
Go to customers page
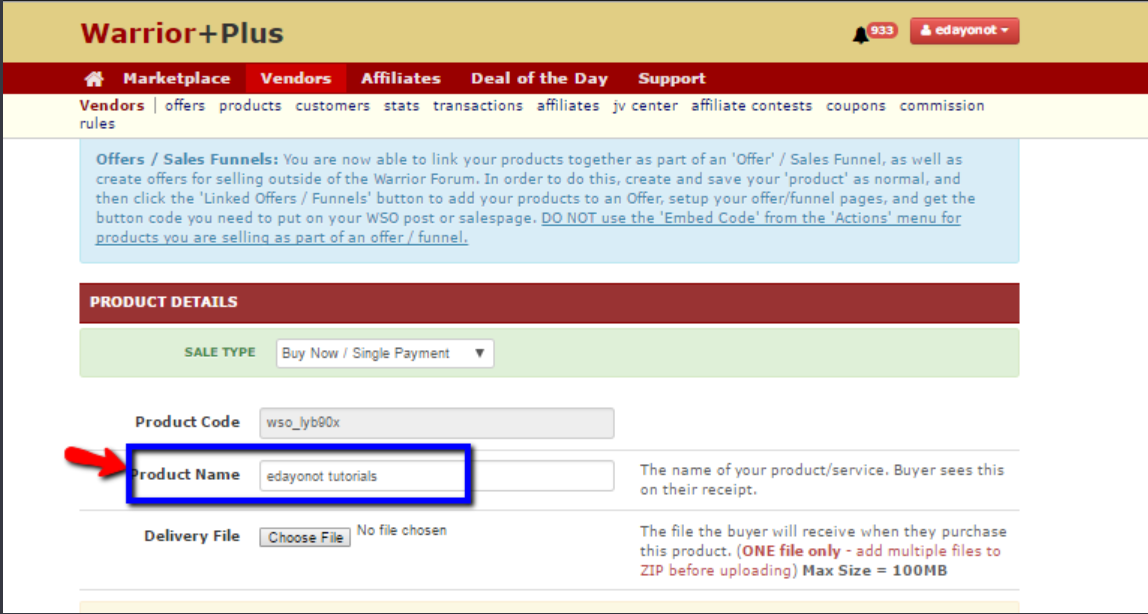332,105
